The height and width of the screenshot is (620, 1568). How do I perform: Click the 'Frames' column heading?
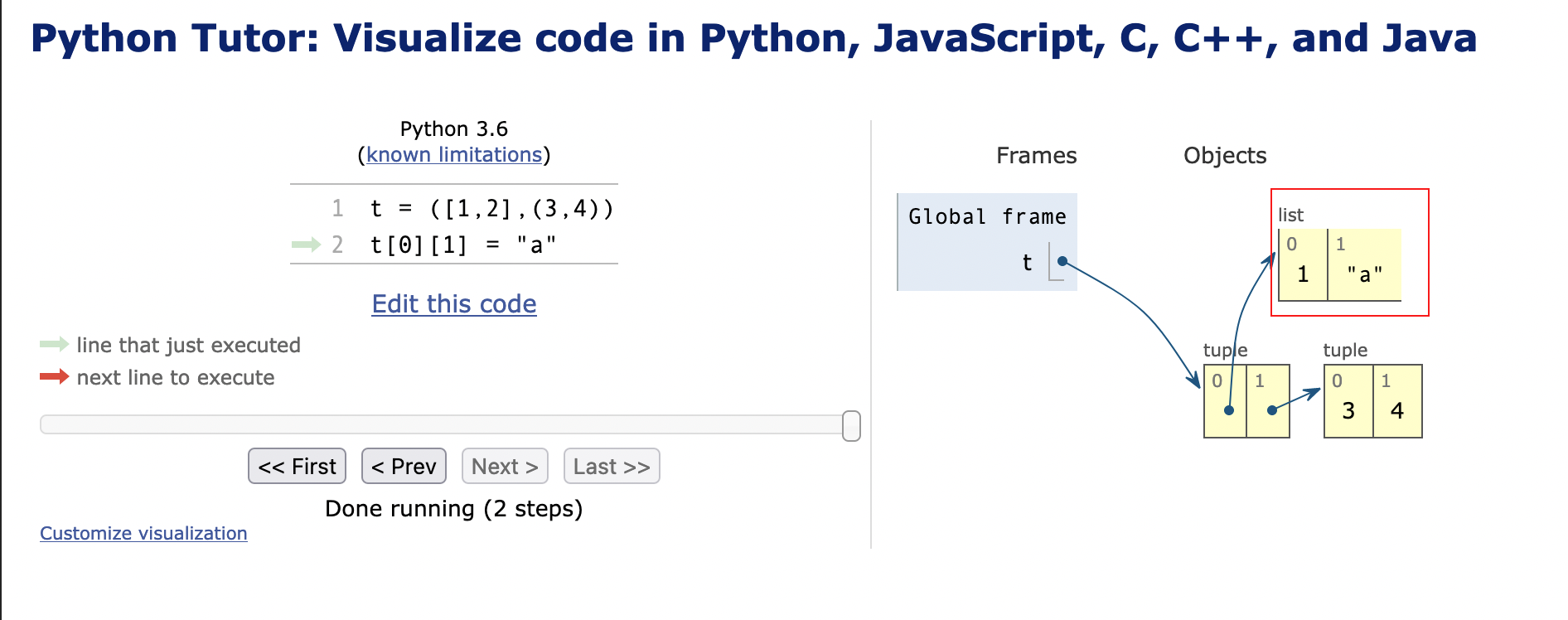tap(1036, 156)
